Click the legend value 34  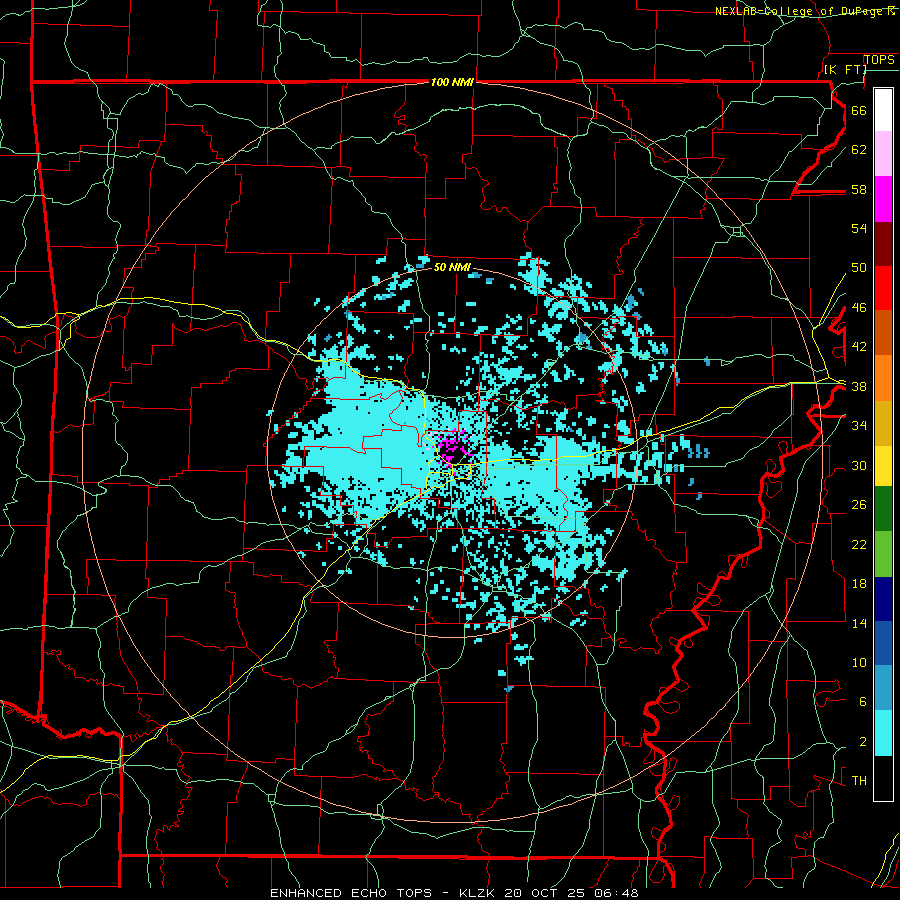coord(859,425)
